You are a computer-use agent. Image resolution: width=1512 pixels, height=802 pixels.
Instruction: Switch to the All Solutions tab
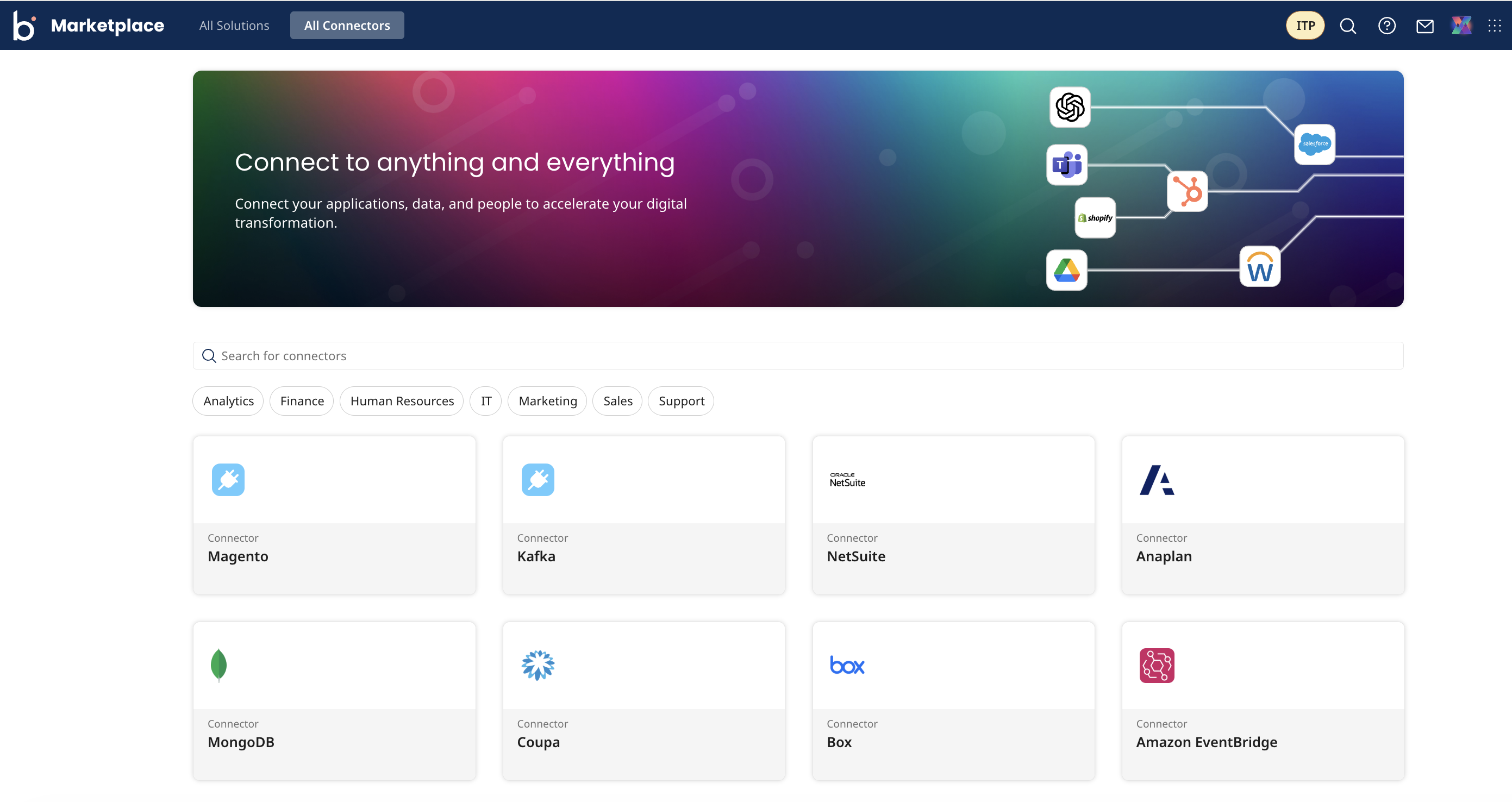click(234, 26)
